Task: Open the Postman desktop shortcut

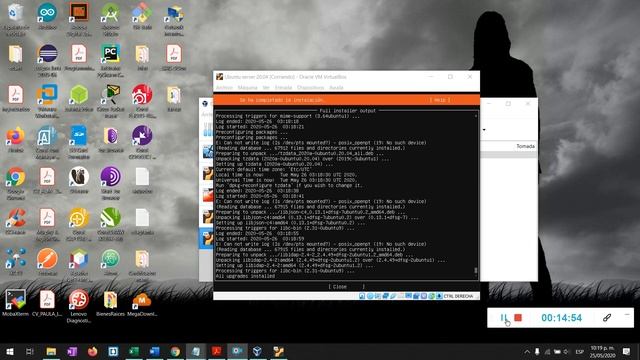Action: pyautogui.click(x=47, y=262)
